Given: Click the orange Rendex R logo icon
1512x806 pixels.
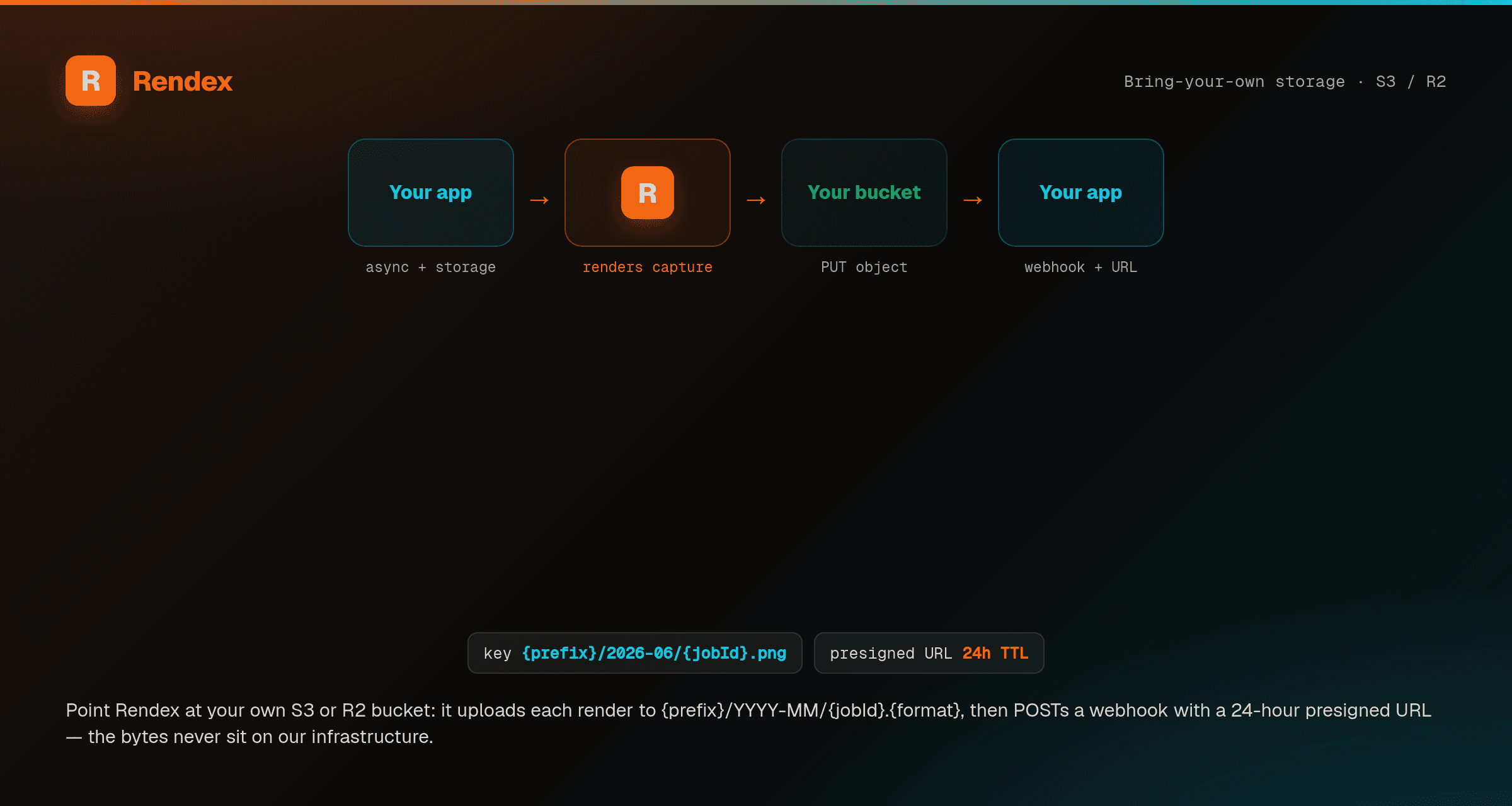Looking at the screenshot, I should (x=91, y=81).
